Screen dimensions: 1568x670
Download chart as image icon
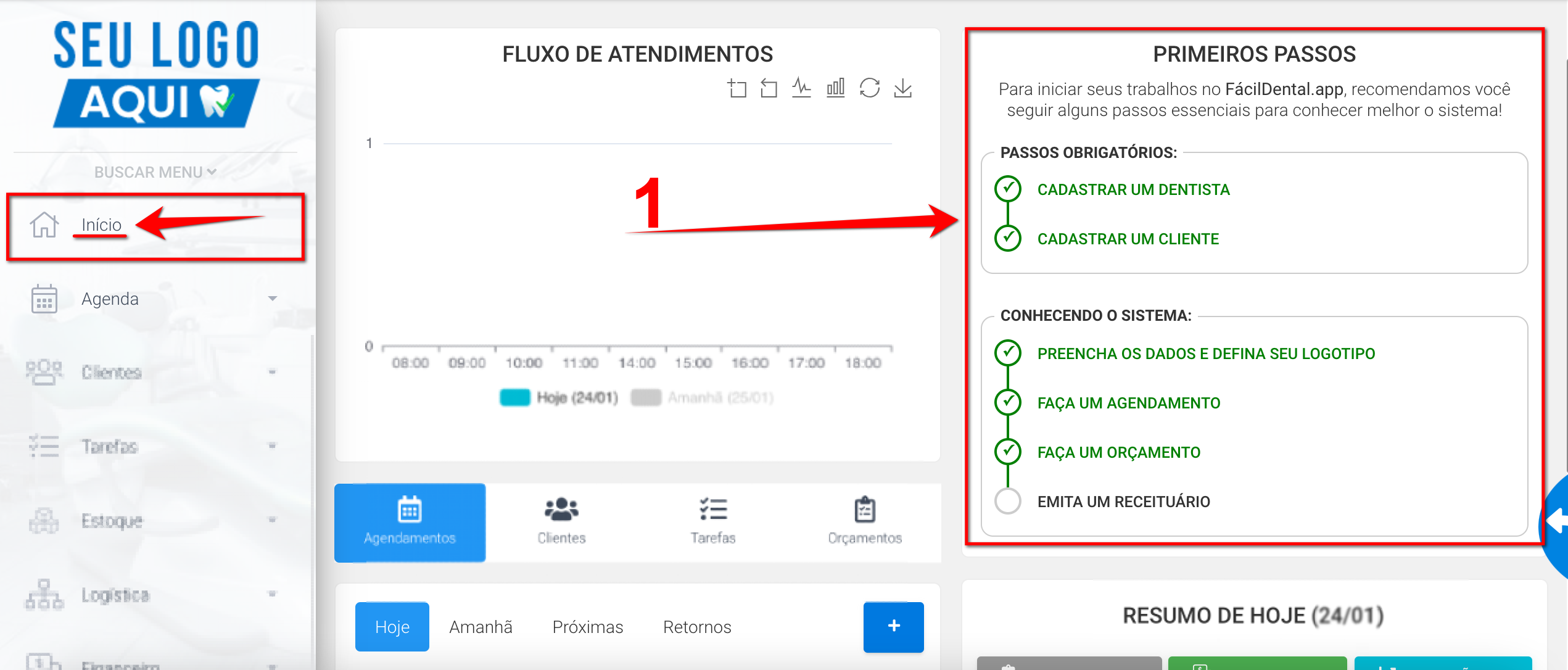pyautogui.click(x=903, y=88)
